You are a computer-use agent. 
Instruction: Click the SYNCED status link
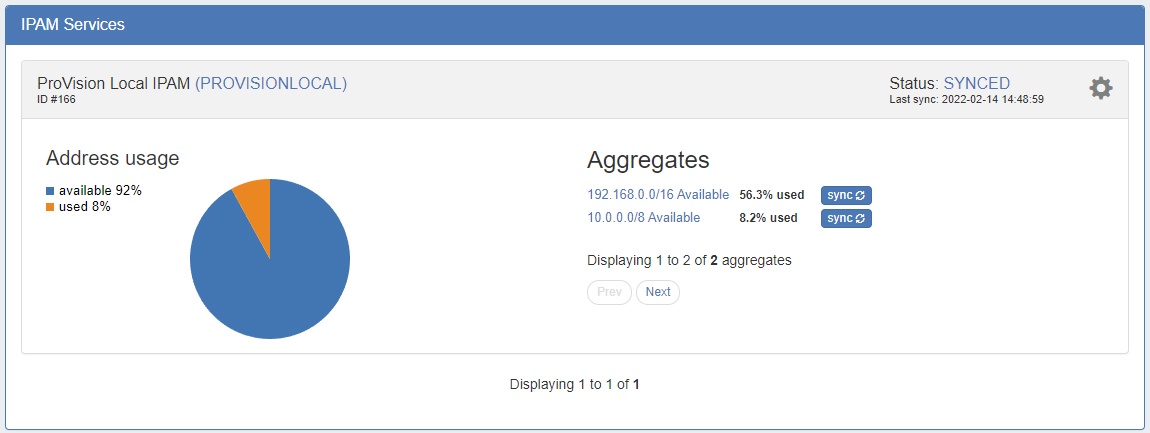976,83
